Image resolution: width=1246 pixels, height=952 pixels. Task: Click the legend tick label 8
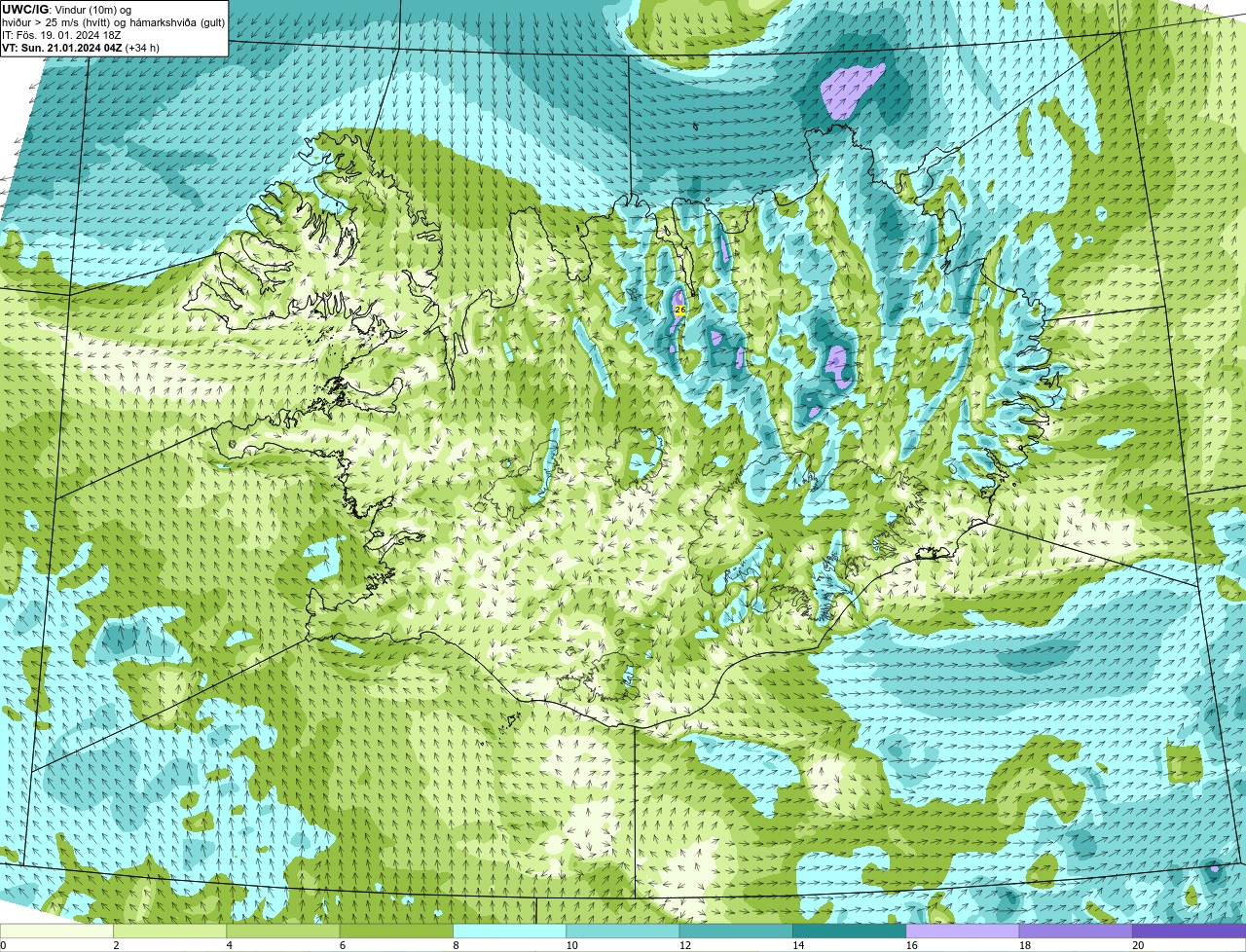click(456, 945)
